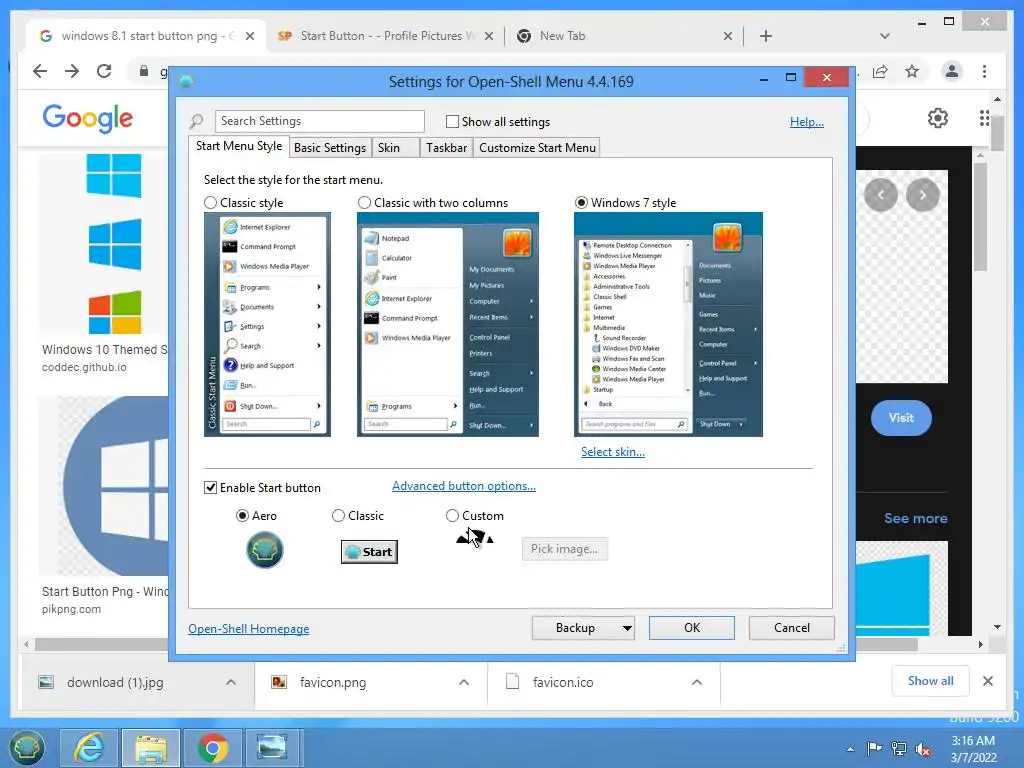Open the Chrome profile avatar
The width and height of the screenshot is (1024, 768).
tap(952, 71)
